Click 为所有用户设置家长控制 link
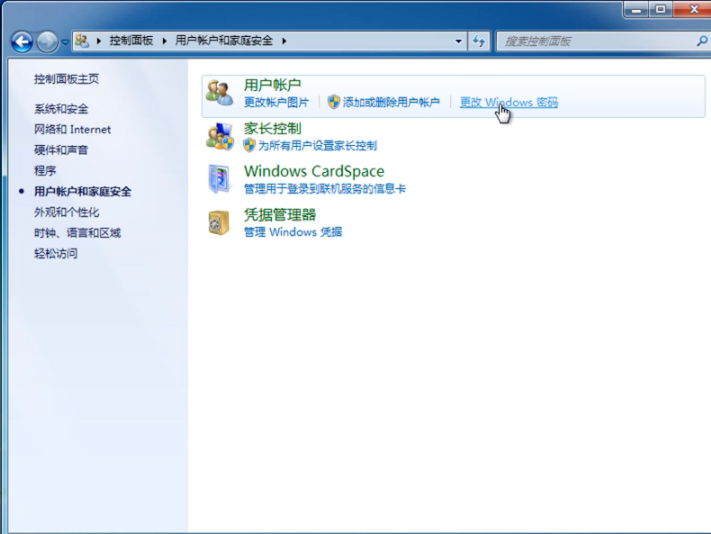Image resolution: width=711 pixels, height=534 pixels. pyautogui.click(x=317, y=146)
